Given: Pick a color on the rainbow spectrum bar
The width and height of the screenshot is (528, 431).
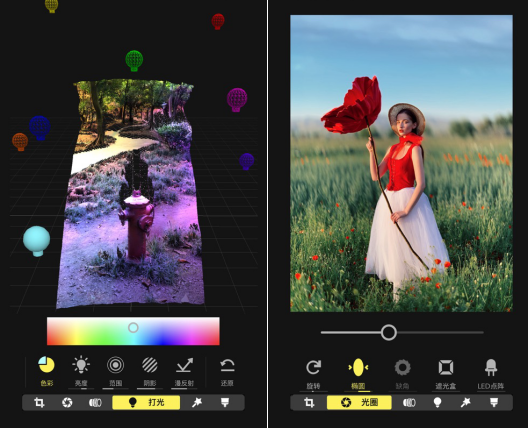Looking at the screenshot, I should coord(133,331).
